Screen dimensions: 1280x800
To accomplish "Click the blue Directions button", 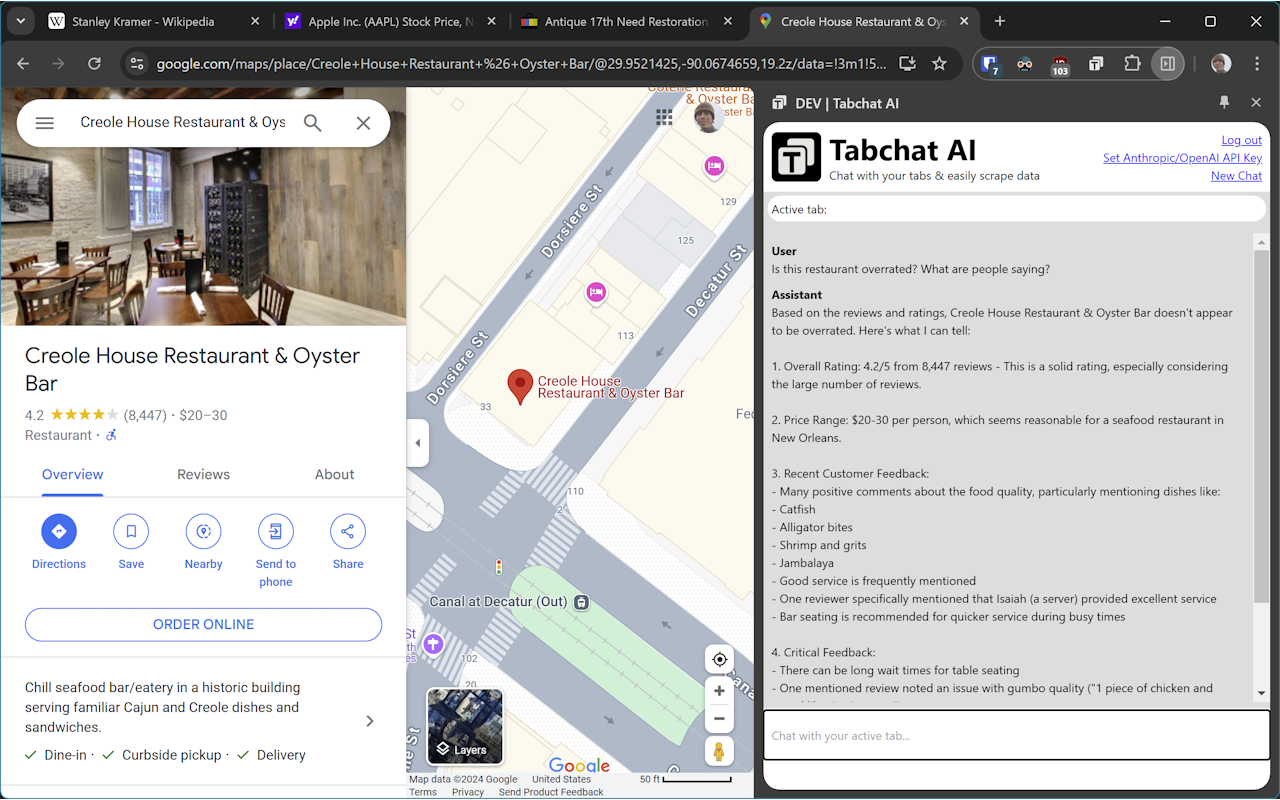I will (59, 531).
